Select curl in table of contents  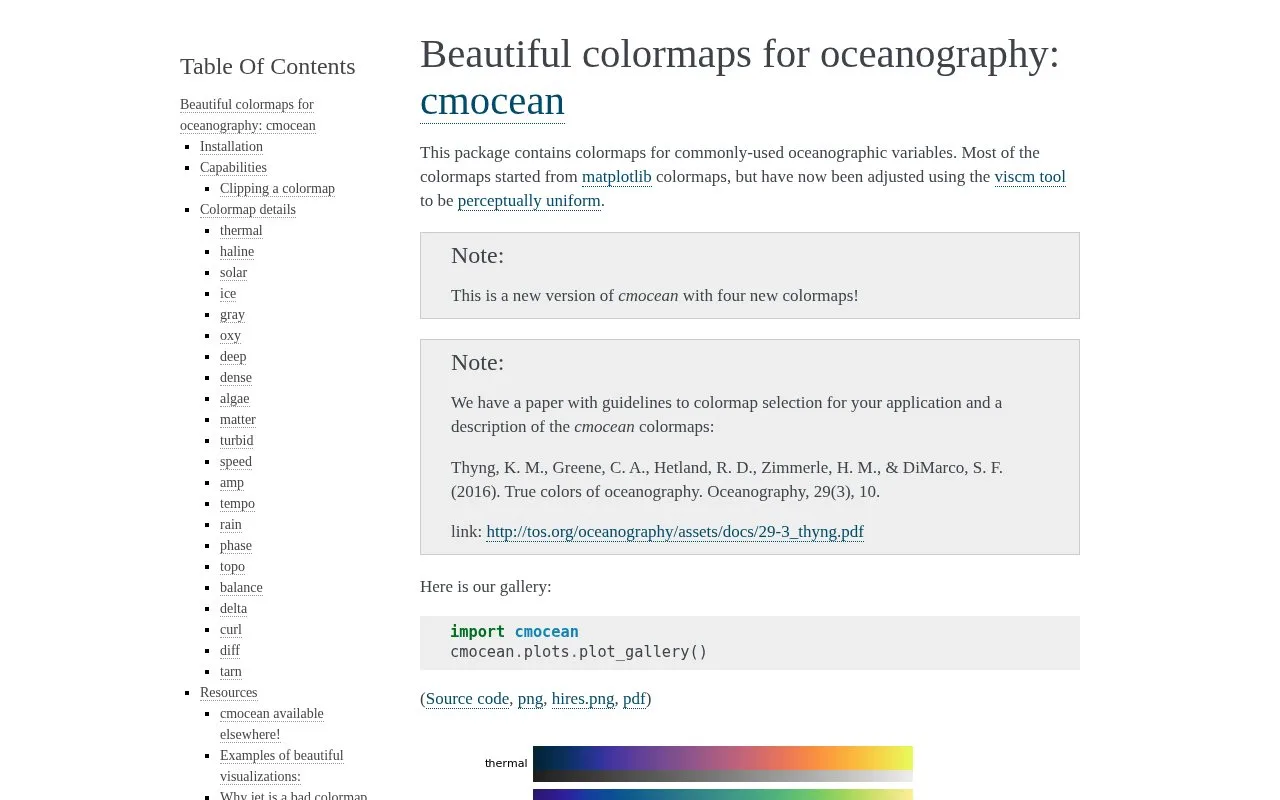click(231, 630)
